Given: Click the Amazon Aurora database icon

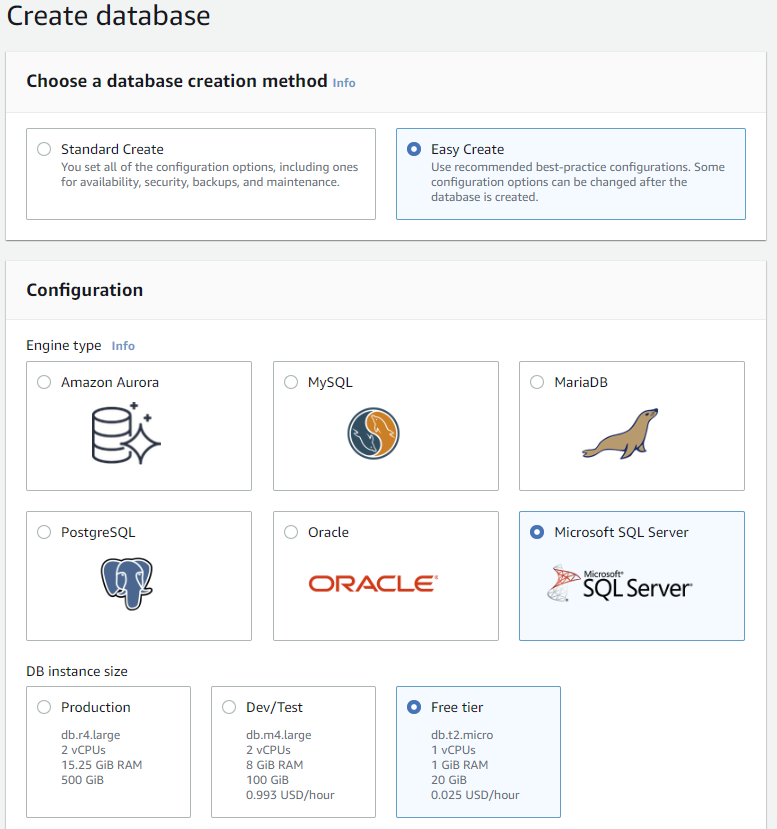Looking at the screenshot, I should tap(126, 434).
